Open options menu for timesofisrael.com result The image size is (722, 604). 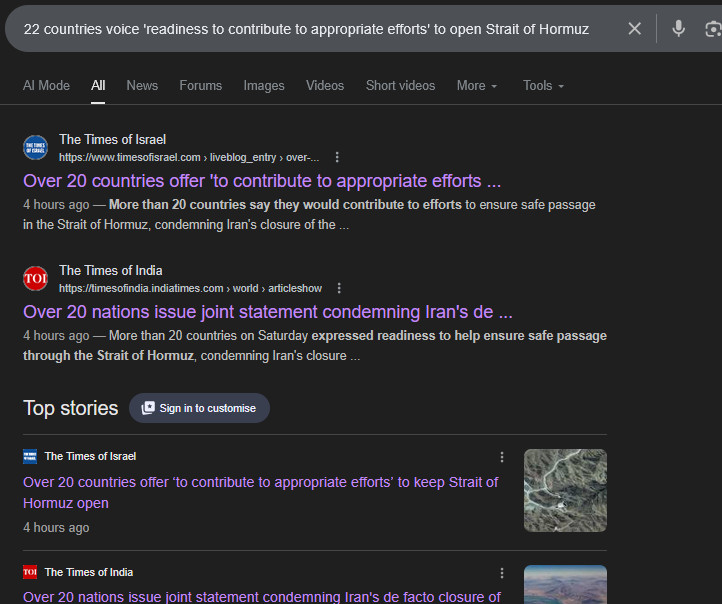click(x=337, y=157)
